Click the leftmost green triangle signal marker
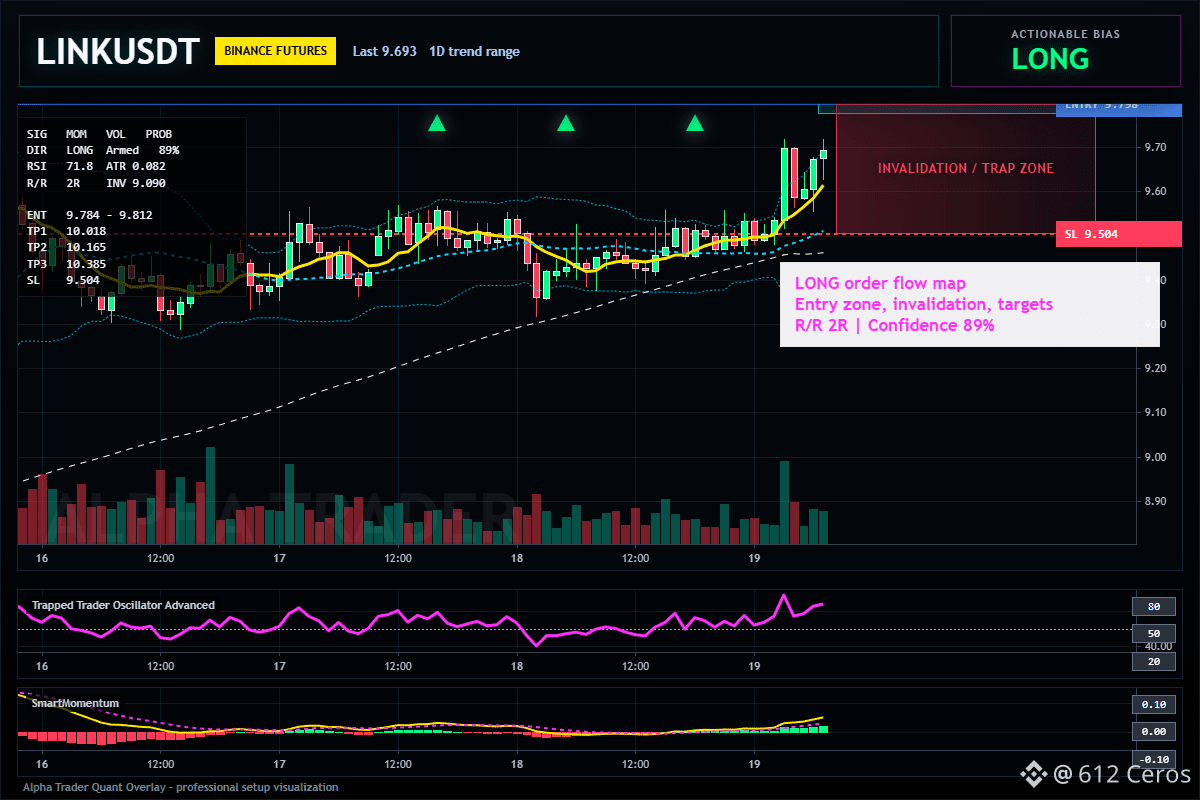Viewport: 1200px width, 800px height. coord(436,123)
